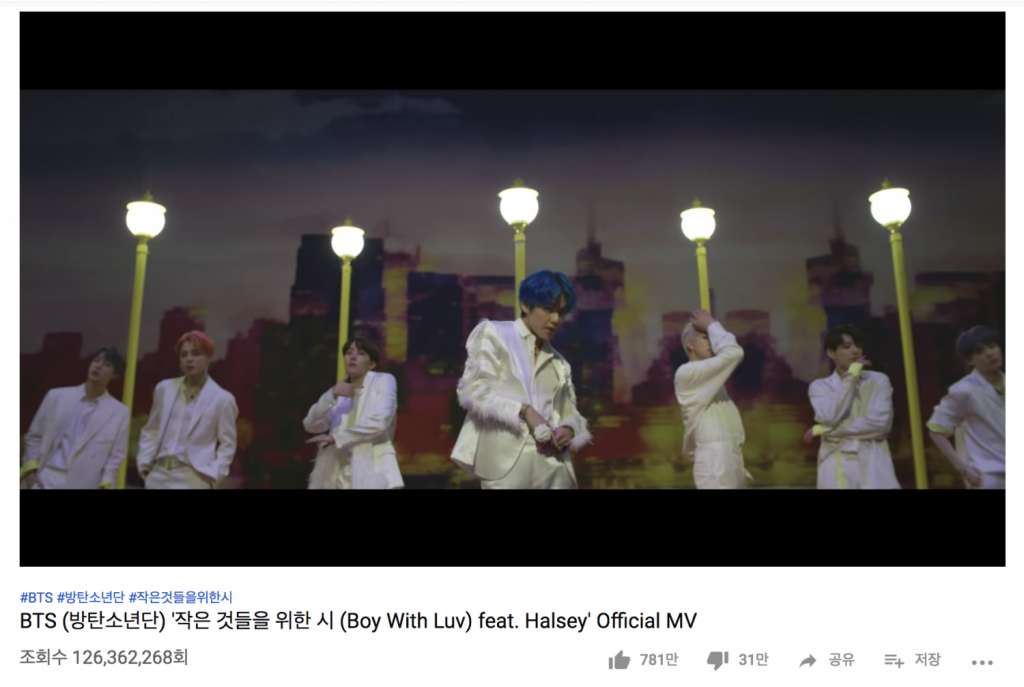Open the three dots more options menu

point(982,662)
